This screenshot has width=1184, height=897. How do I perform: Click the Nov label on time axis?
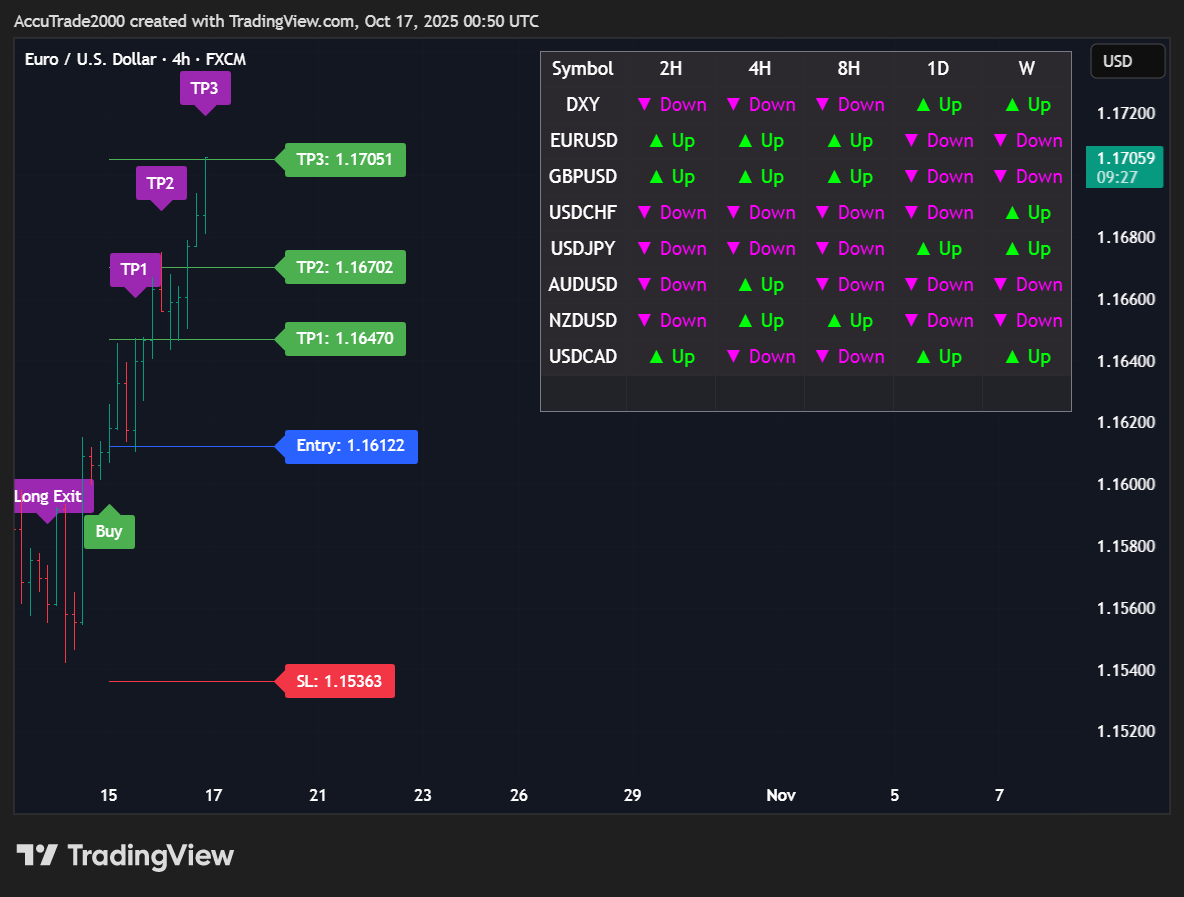[x=781, y=796]
